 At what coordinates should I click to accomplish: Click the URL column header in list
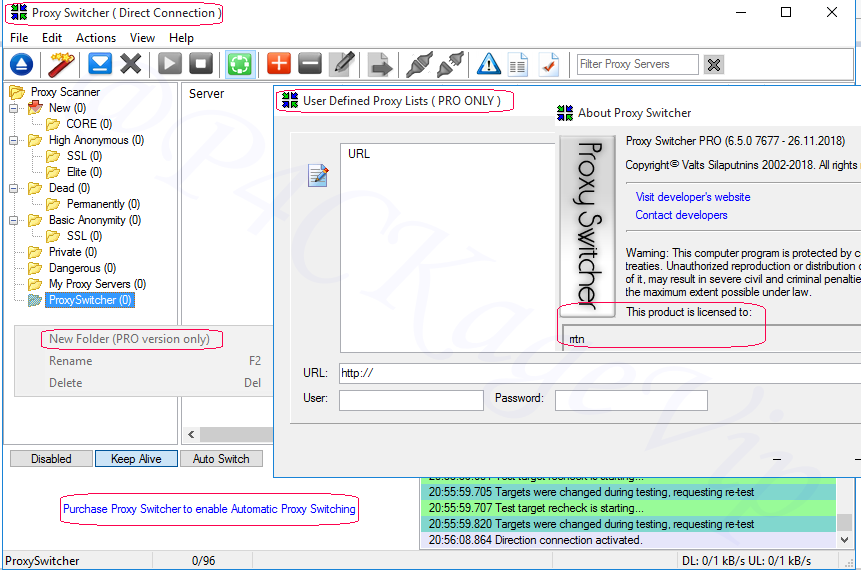click(359, 154)
